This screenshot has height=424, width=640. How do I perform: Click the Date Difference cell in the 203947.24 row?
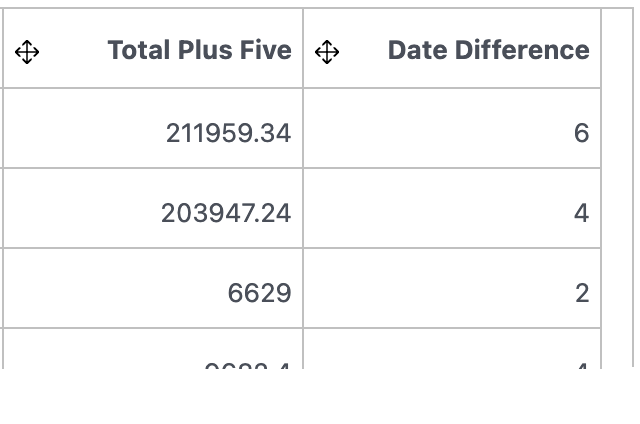452,208
